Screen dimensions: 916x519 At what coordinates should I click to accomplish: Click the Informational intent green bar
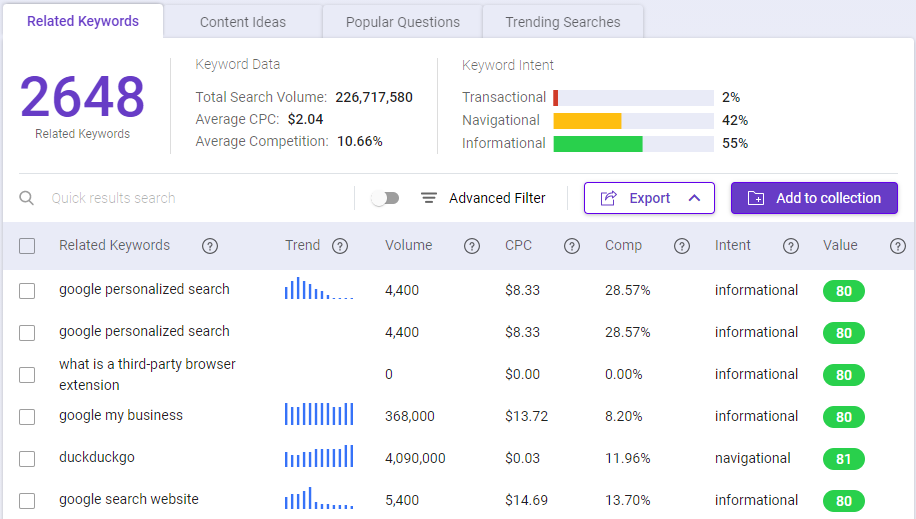click(x=598, y=143)
